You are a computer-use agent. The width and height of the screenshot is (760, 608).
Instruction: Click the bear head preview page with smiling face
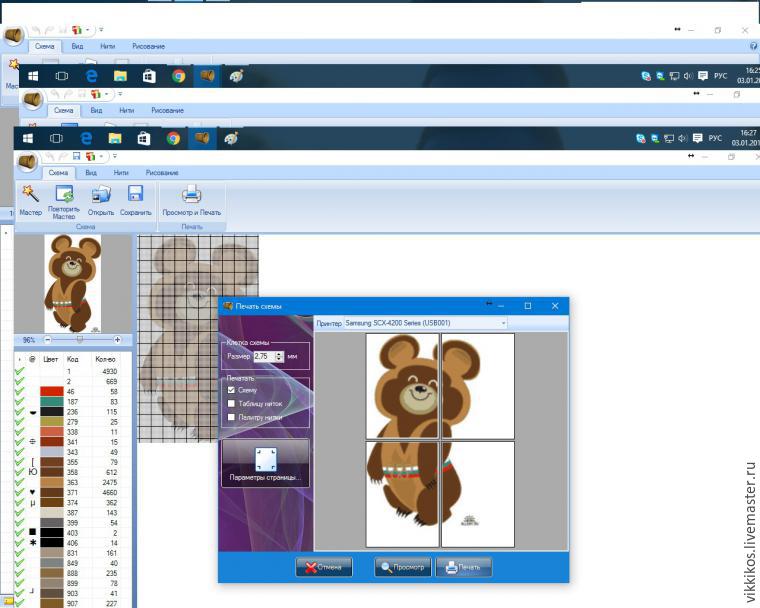[x=402, y=386]
